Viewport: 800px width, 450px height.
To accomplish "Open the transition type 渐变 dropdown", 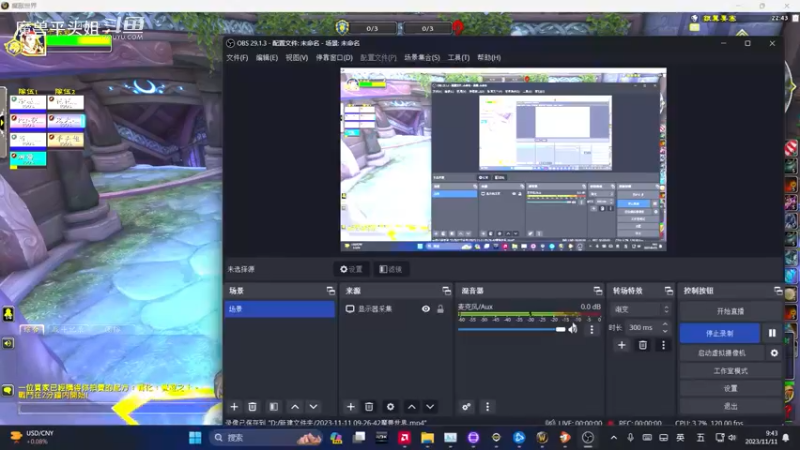I will (641, 309).
